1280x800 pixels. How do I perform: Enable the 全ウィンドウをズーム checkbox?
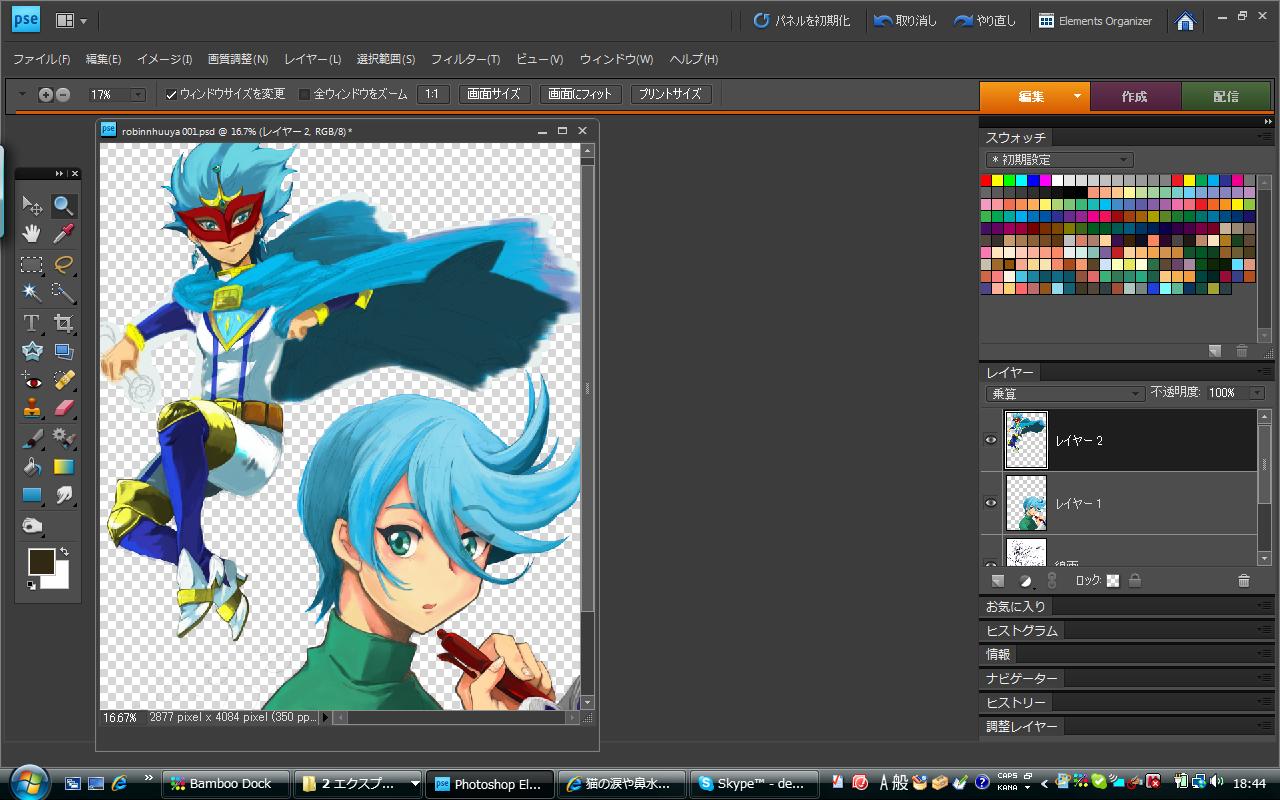click(x=305, y=94)
